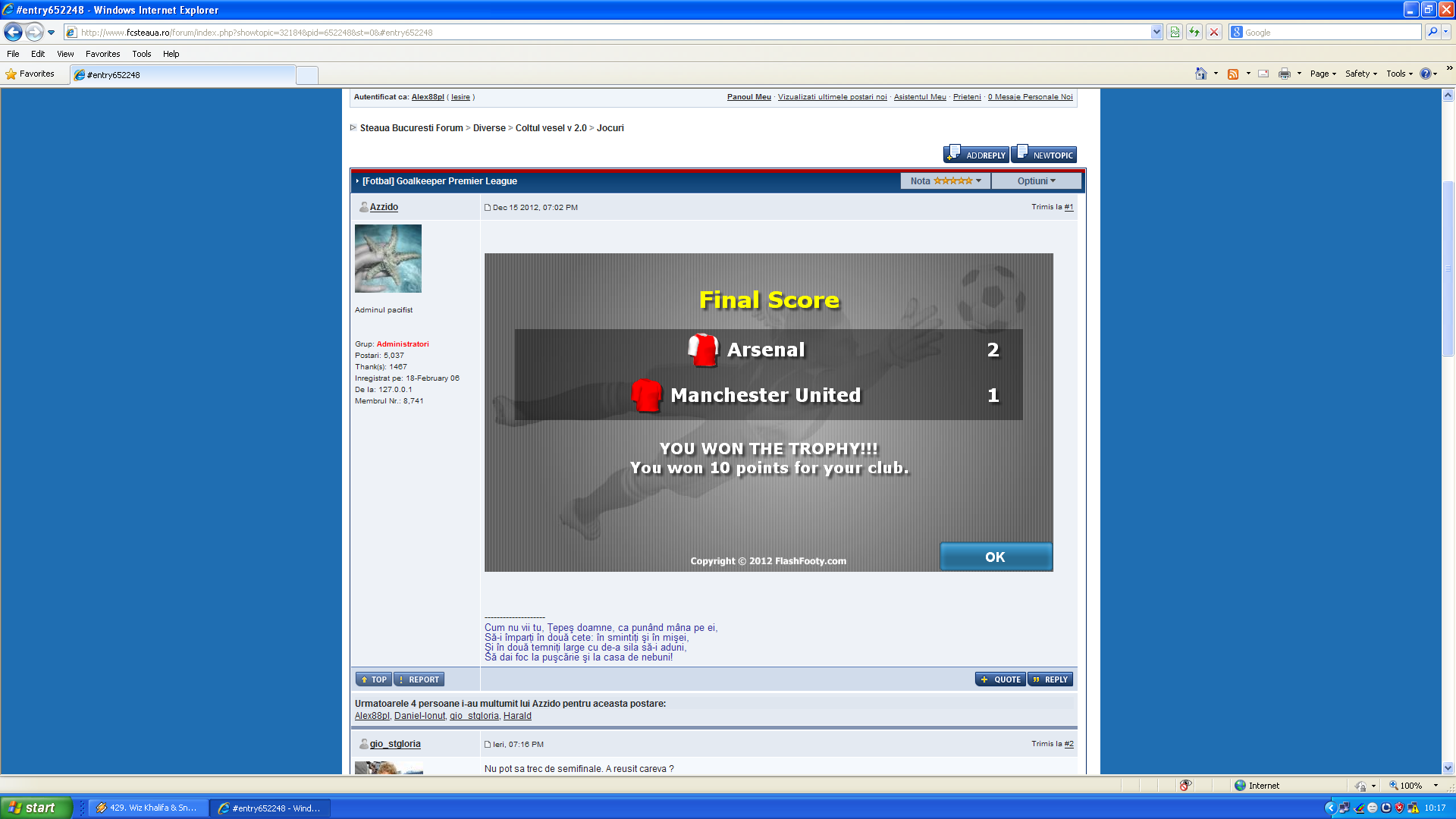
Task: Toggle the Compatibility View icon
Action: [x=1175, y=33]
